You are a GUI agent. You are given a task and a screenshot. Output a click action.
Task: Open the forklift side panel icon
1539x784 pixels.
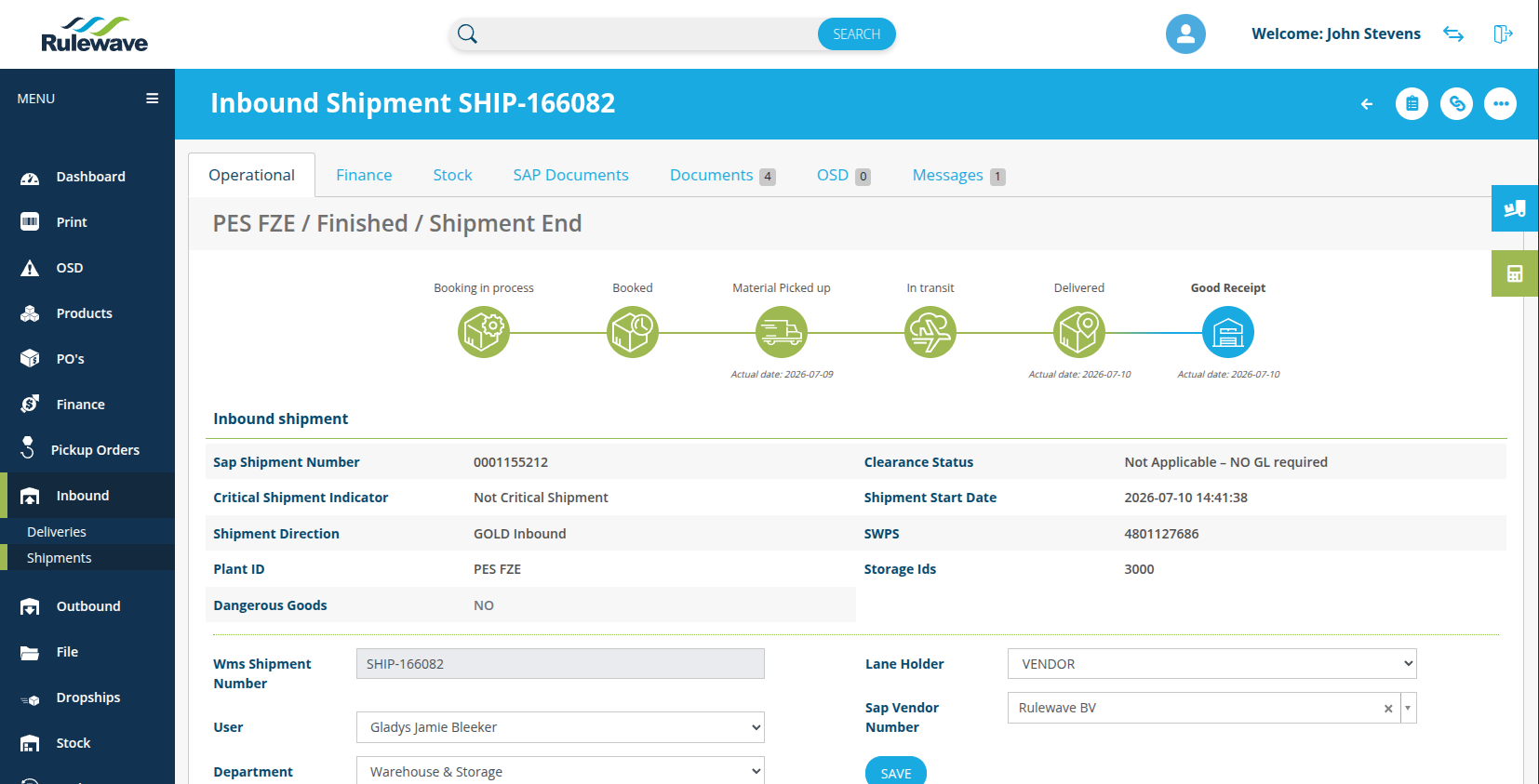(1515, 208)
